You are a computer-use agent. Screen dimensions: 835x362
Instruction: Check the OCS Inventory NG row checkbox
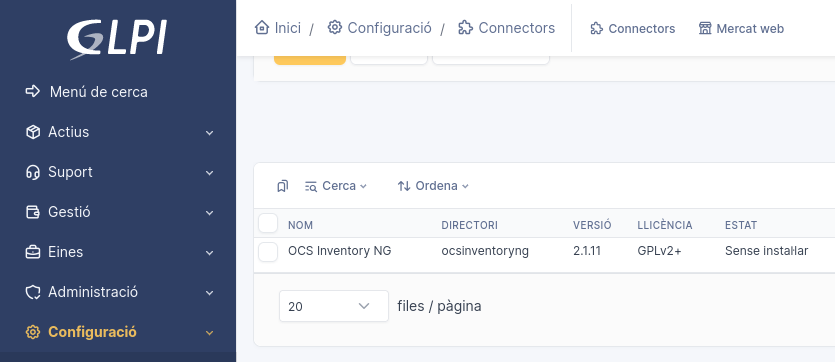[268, 251]
